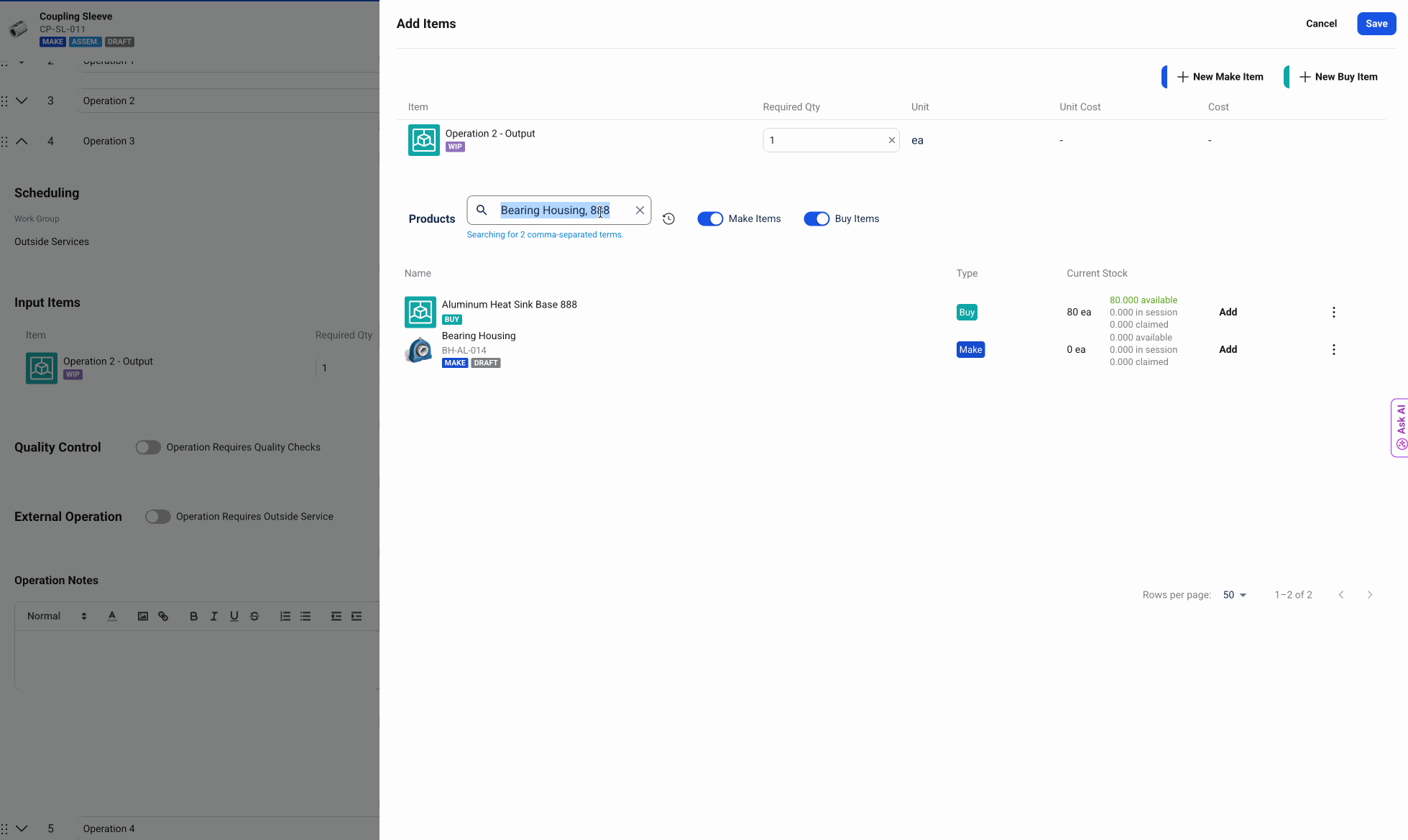Disable the Buy Items filter

(816, 219)
